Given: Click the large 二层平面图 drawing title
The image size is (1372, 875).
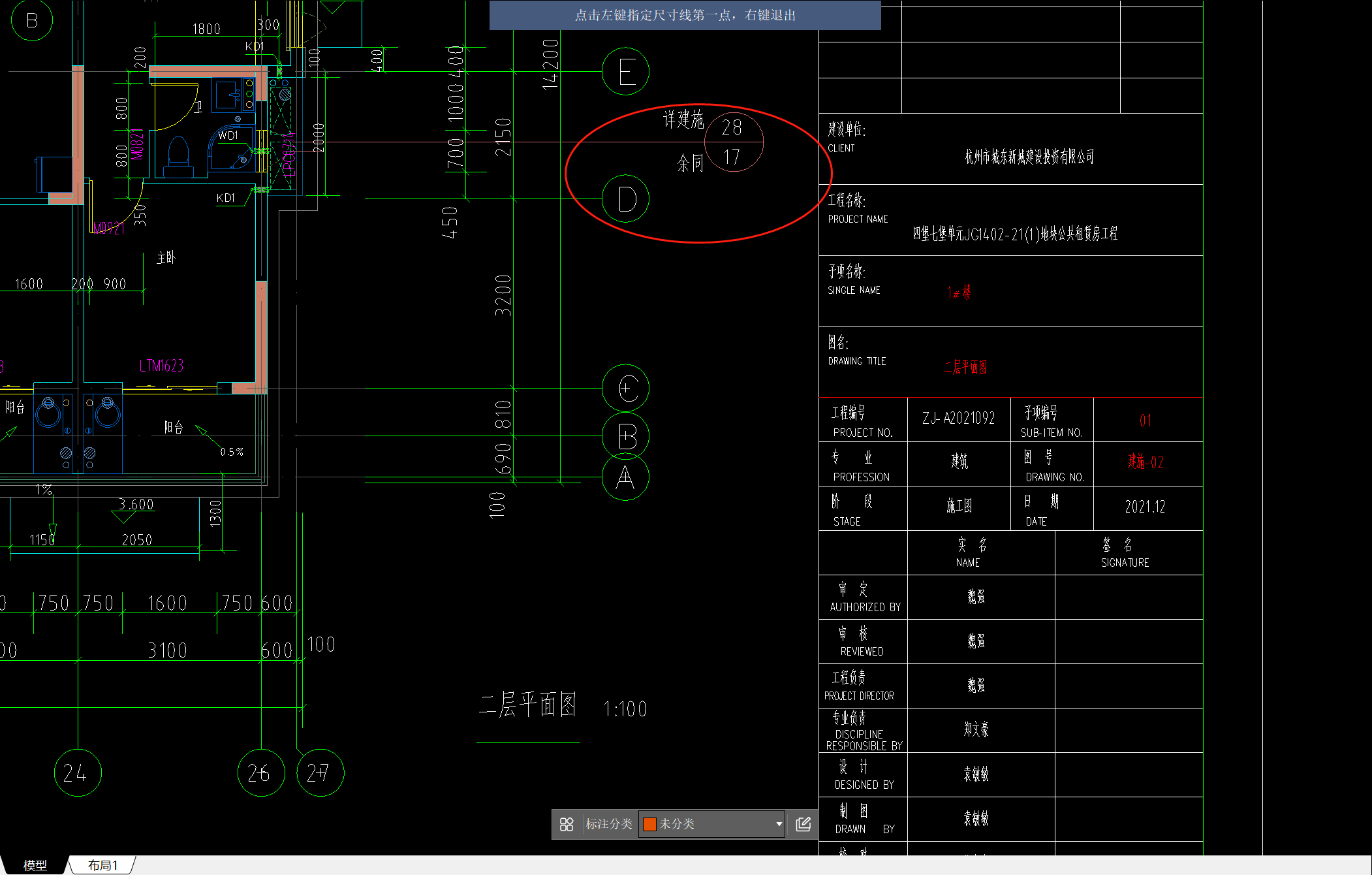Looking at the screenshot, I should point(527,705).
